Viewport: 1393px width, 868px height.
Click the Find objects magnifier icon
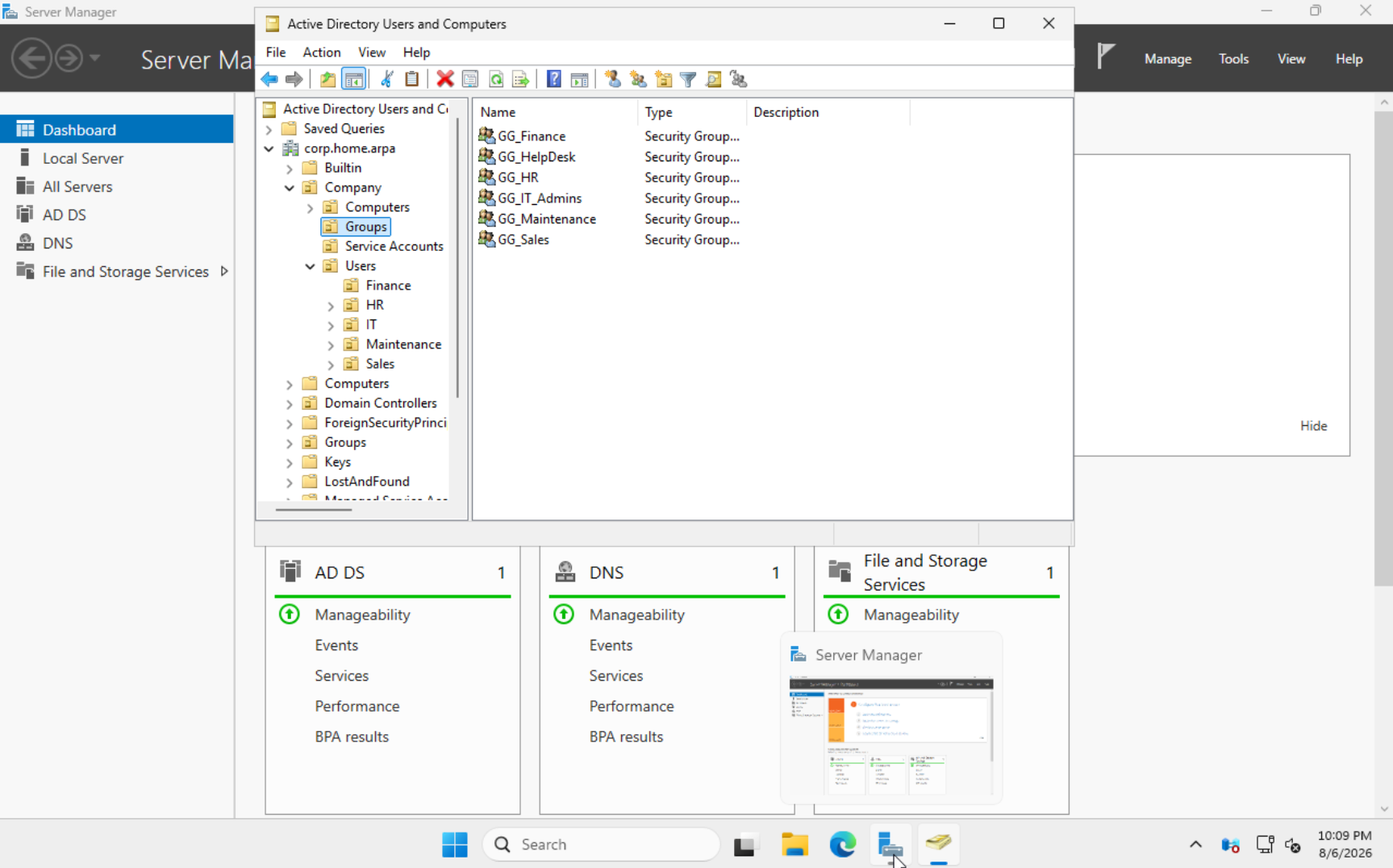coord(713,79)
